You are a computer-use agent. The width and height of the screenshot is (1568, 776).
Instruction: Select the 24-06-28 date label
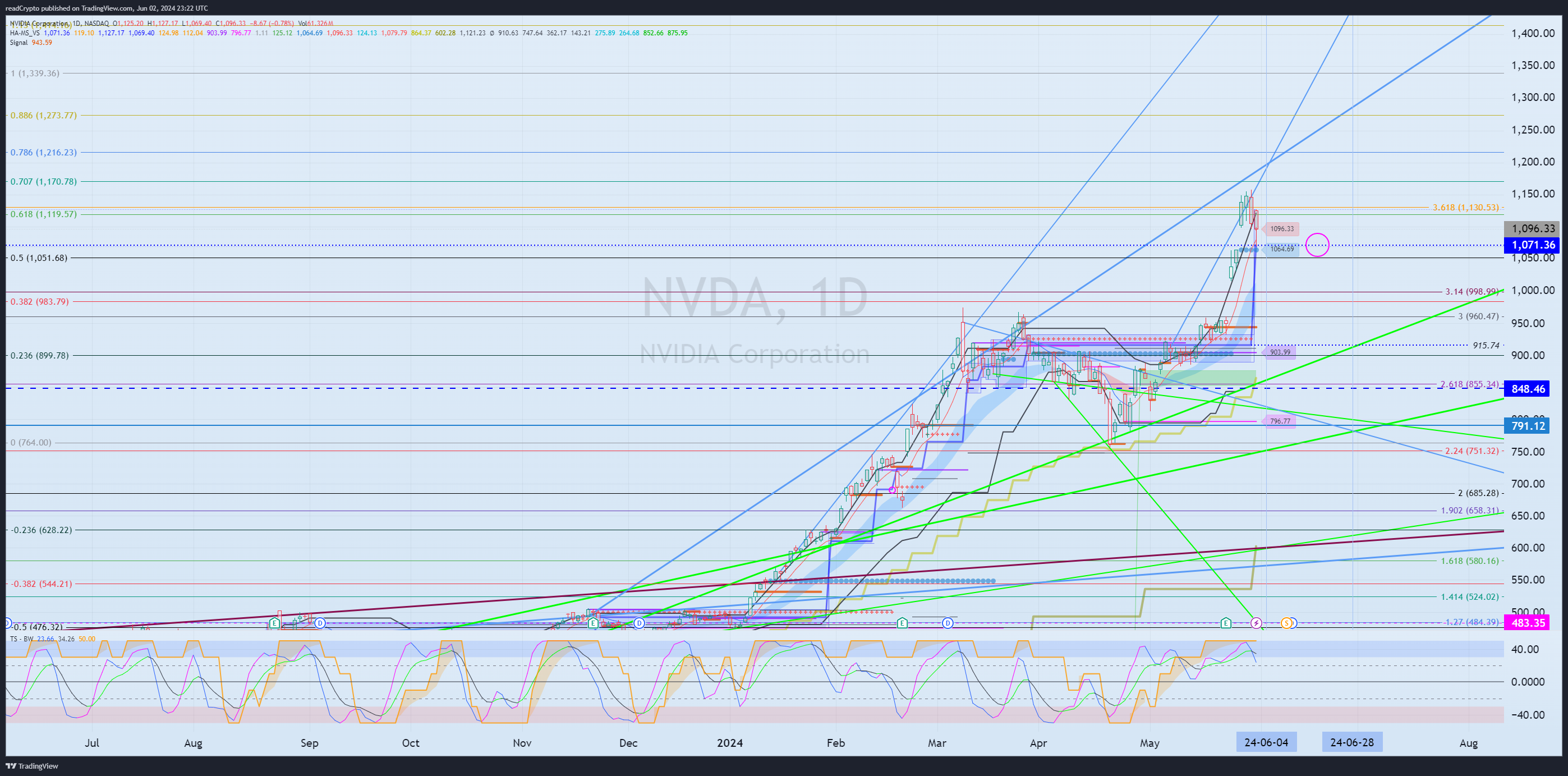point(1352,742)
